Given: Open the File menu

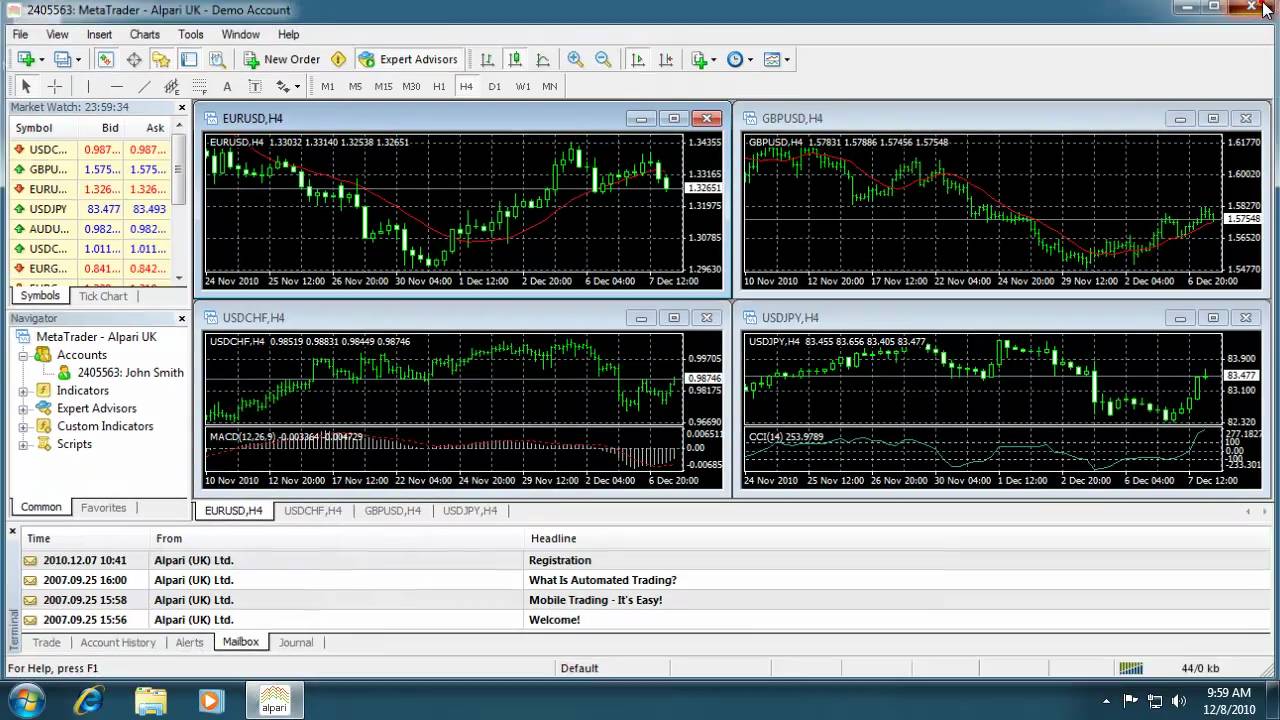Looking at the screenshot, I should coord(20,34).
